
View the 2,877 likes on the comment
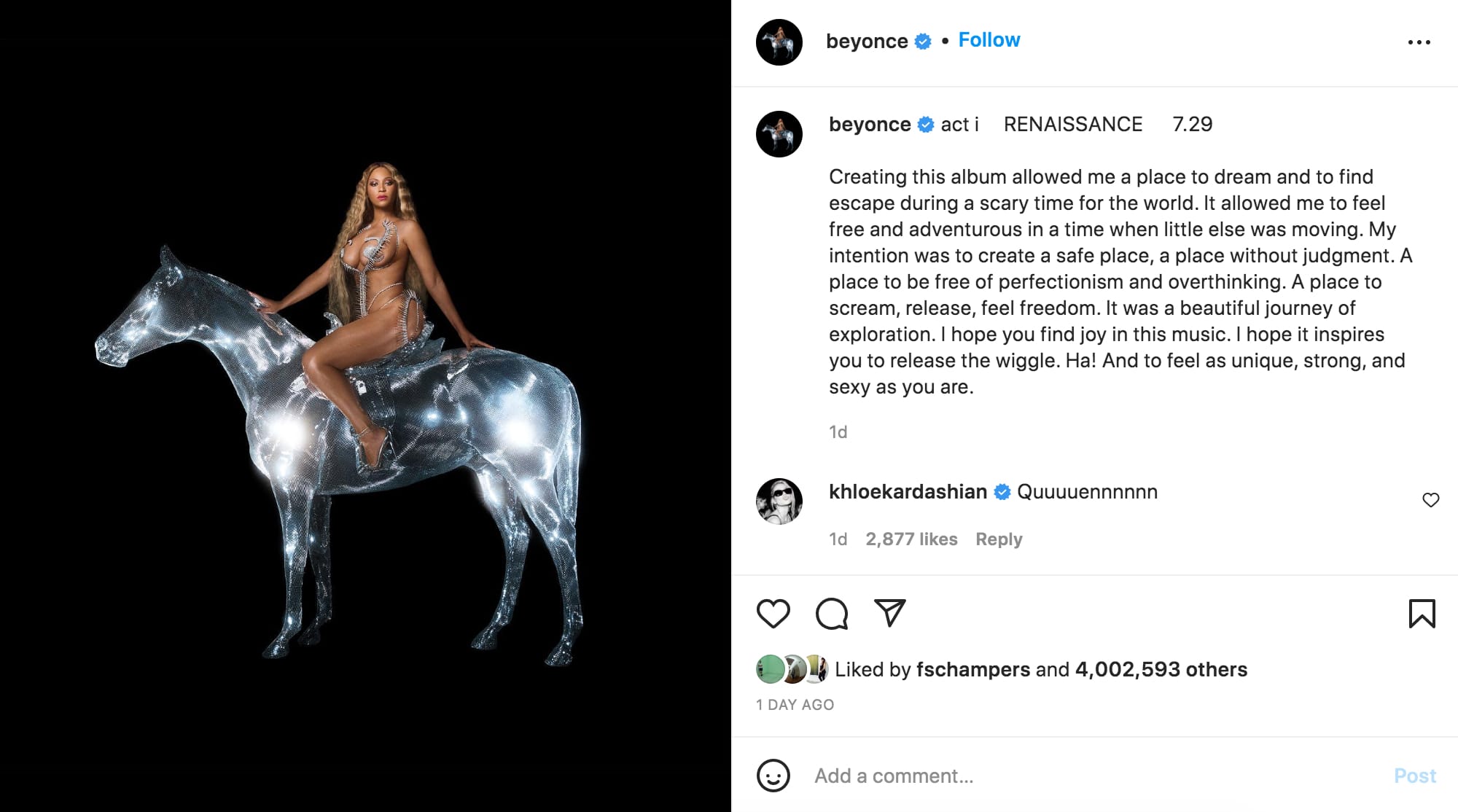point(911,539)
